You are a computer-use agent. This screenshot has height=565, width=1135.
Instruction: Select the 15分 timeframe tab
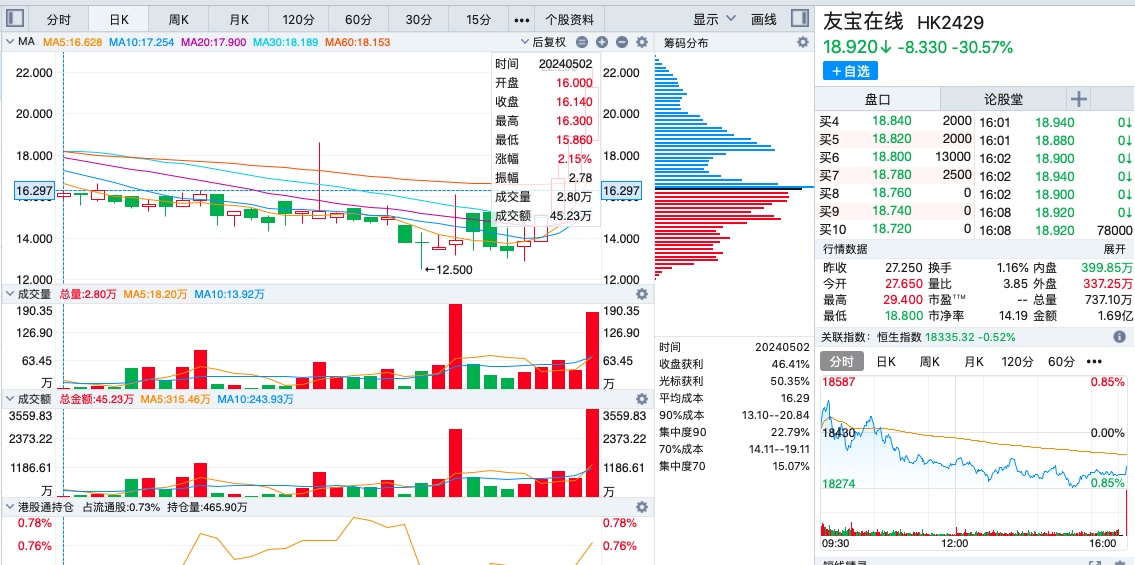pyautogui.click(x=478, y=20)
